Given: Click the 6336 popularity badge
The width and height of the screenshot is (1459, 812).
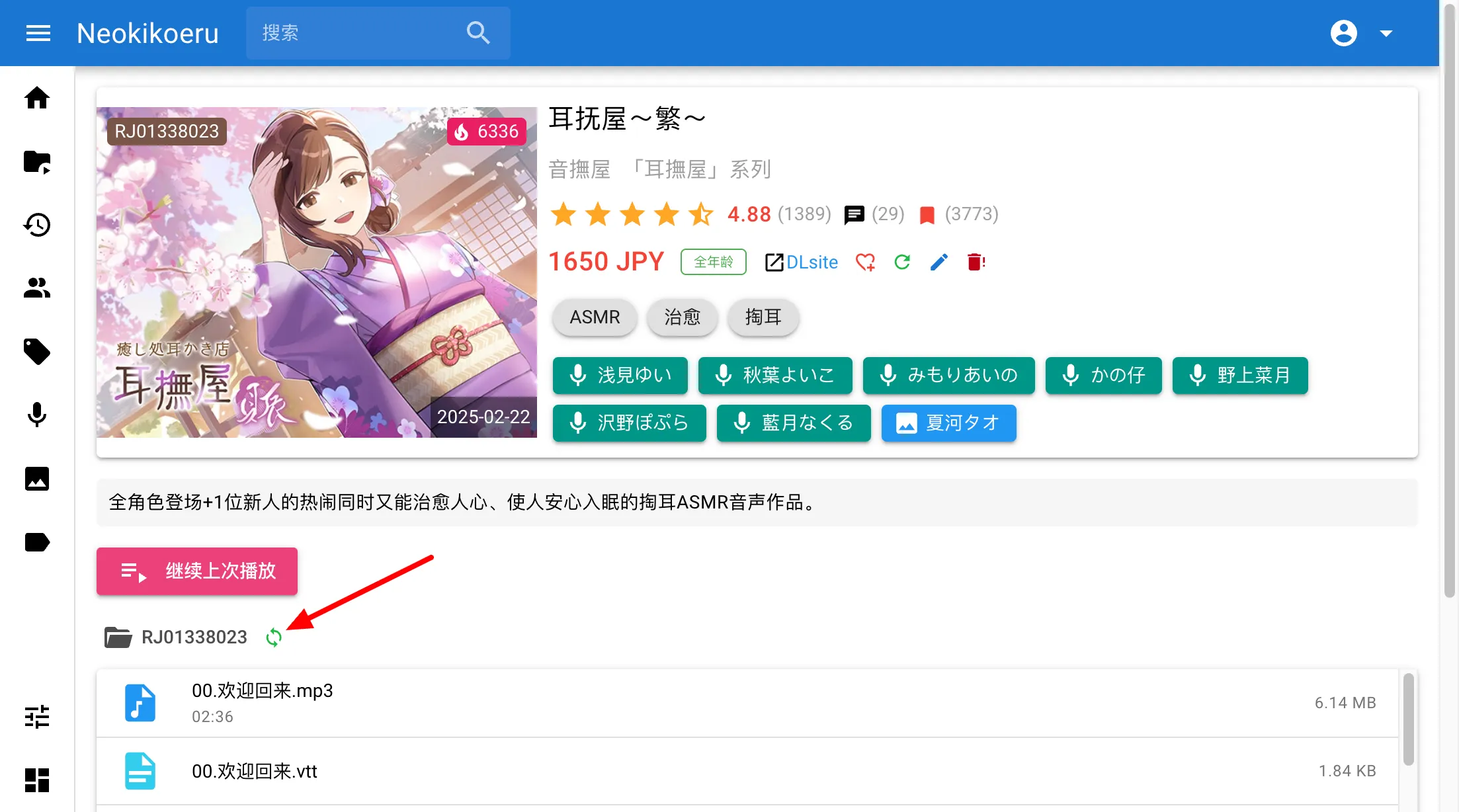Looking at the screenshot, I should pos(487,132).
